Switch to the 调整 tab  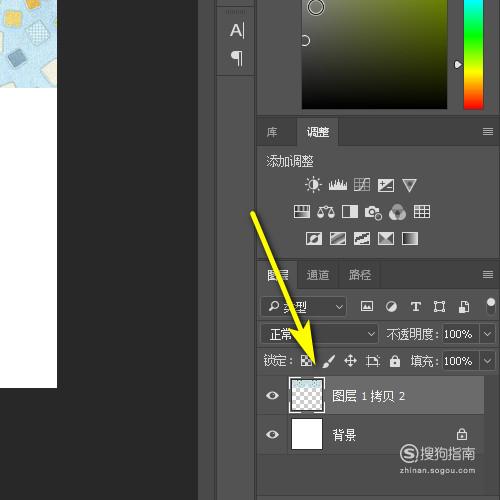pos(318,132)
